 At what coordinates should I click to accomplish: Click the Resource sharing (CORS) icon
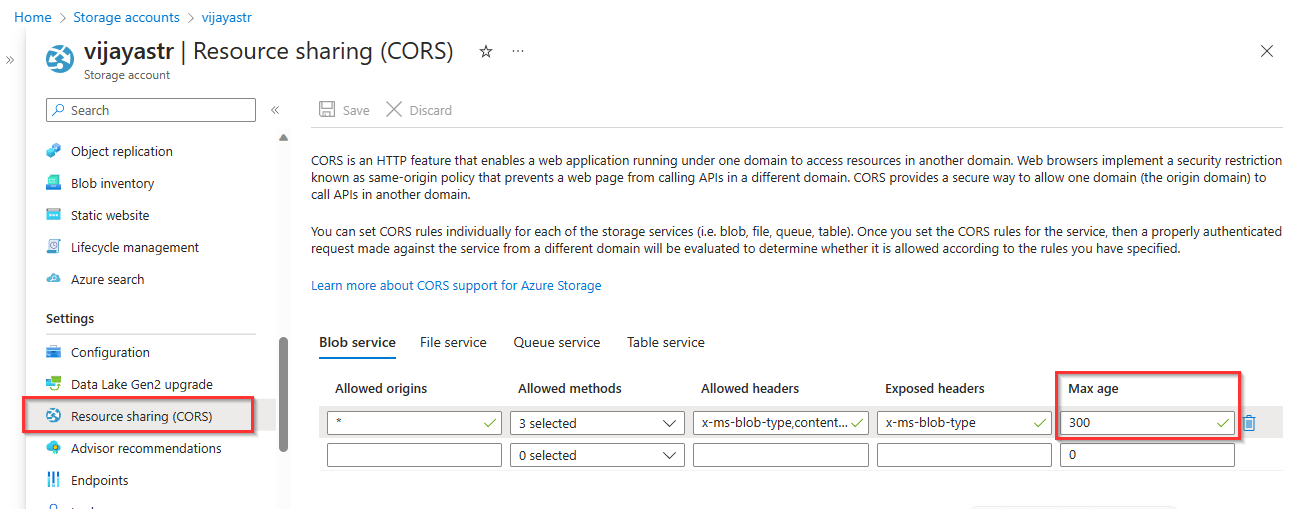(54, 416)
